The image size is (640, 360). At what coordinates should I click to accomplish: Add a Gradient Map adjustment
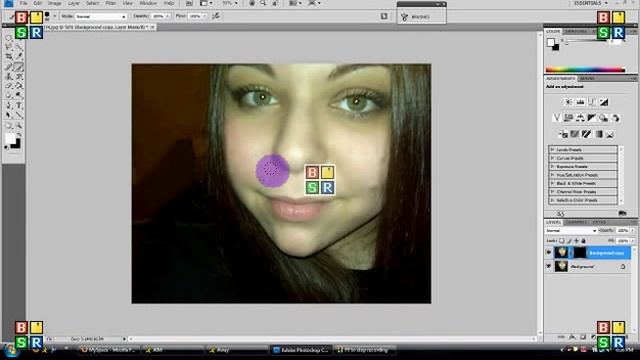point(598,134)
